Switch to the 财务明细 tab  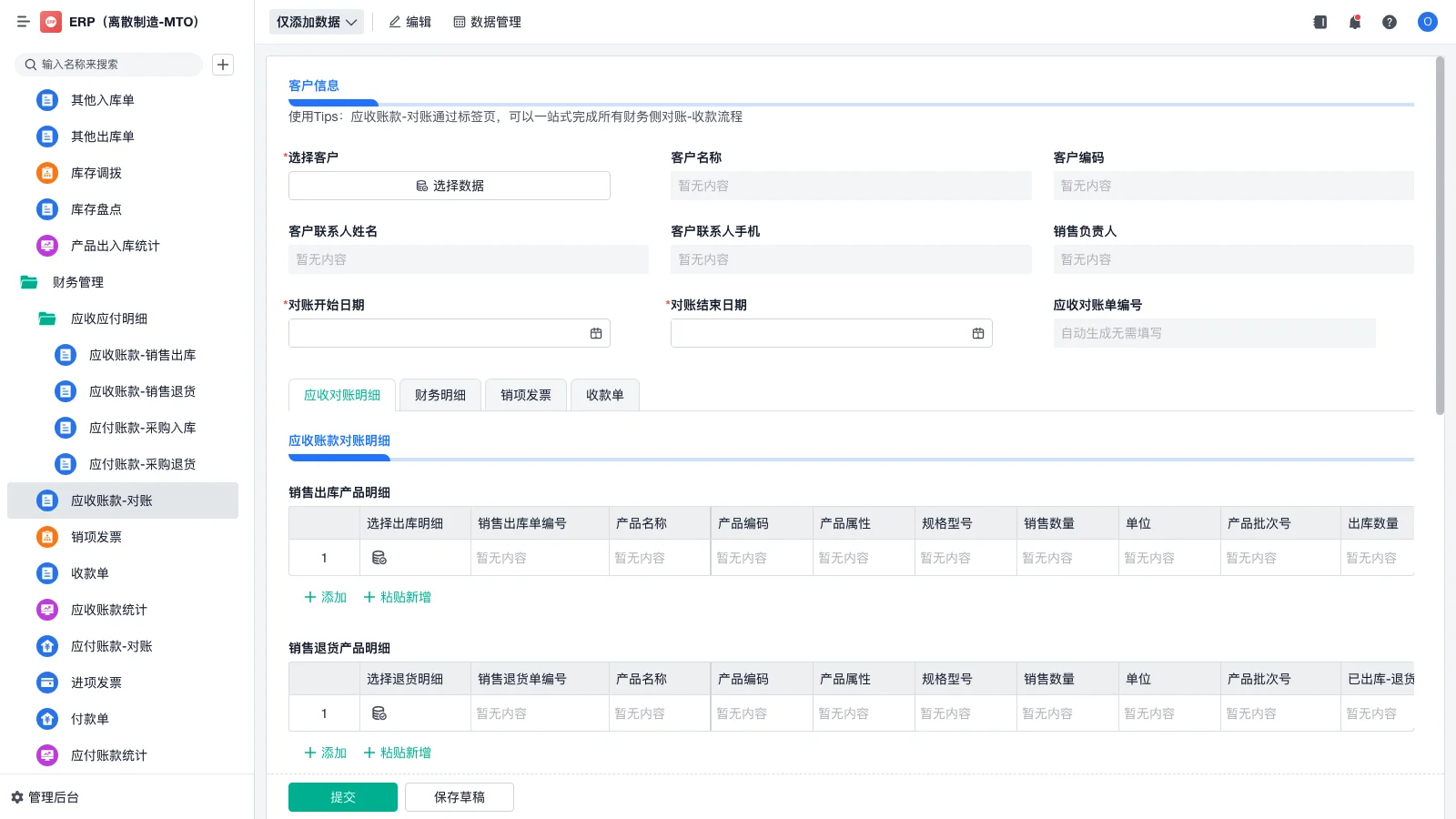point(440,394)
